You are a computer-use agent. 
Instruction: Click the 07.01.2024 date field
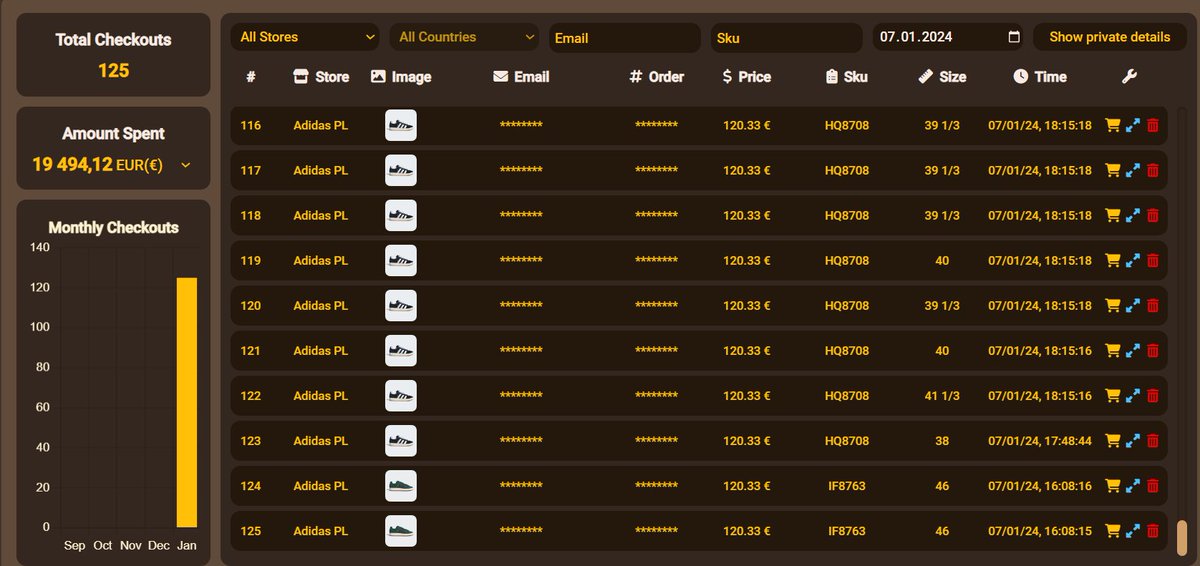(948, 37)
